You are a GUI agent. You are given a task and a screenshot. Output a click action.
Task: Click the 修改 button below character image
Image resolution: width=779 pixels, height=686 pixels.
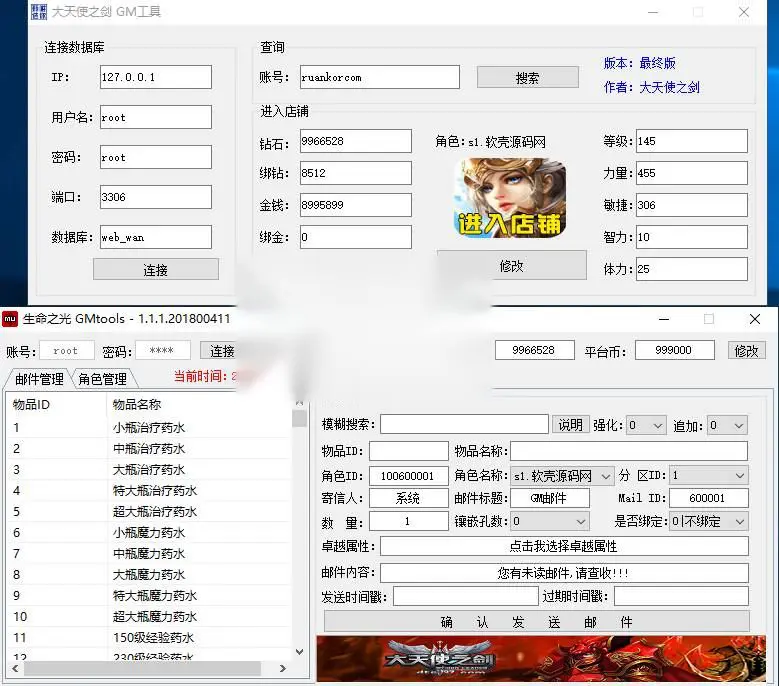click(x=512, y=266)
